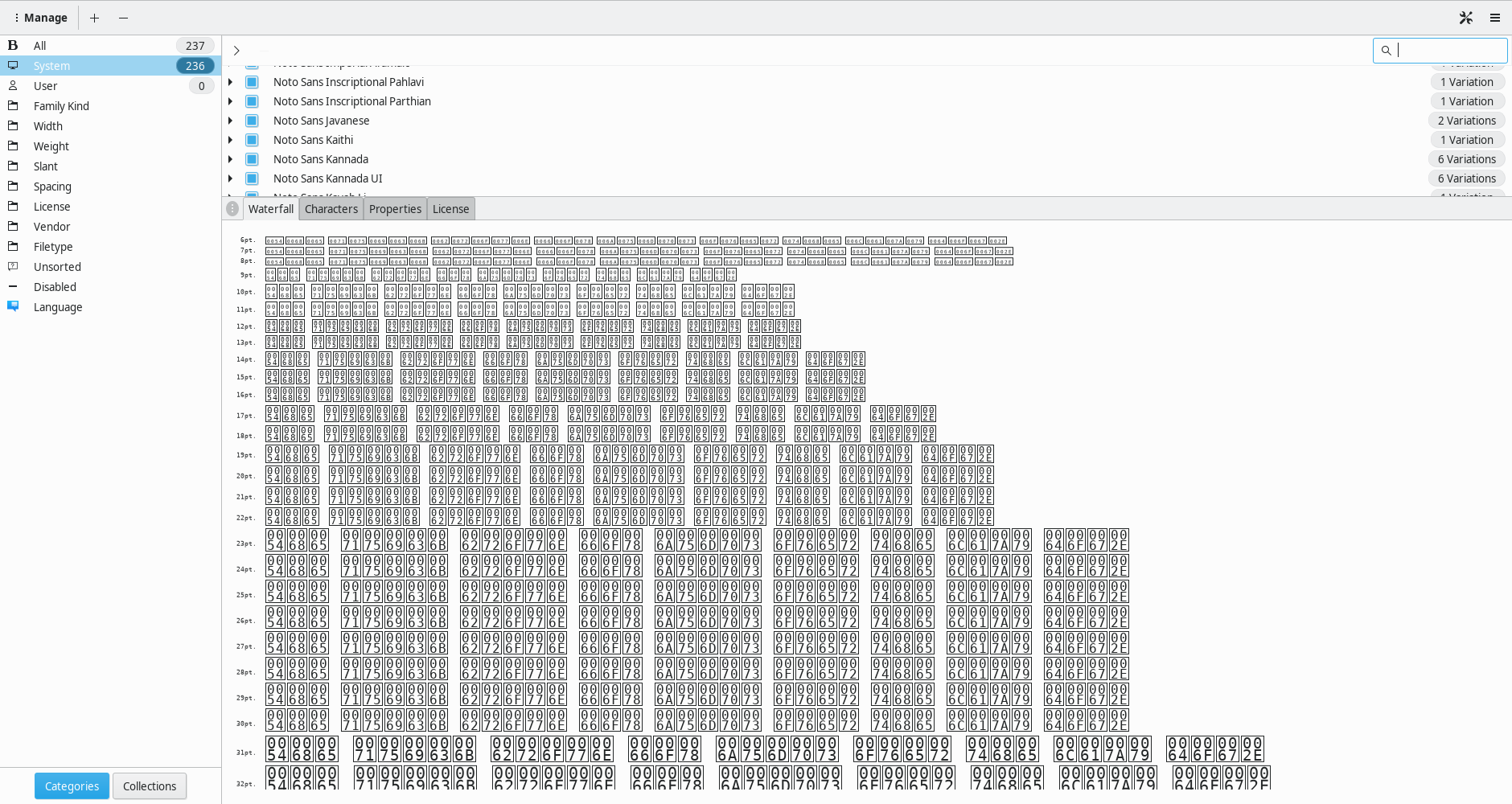Select the Disabled fonts category
This screenshot has width=1512, height=804.
pos(53,286)
